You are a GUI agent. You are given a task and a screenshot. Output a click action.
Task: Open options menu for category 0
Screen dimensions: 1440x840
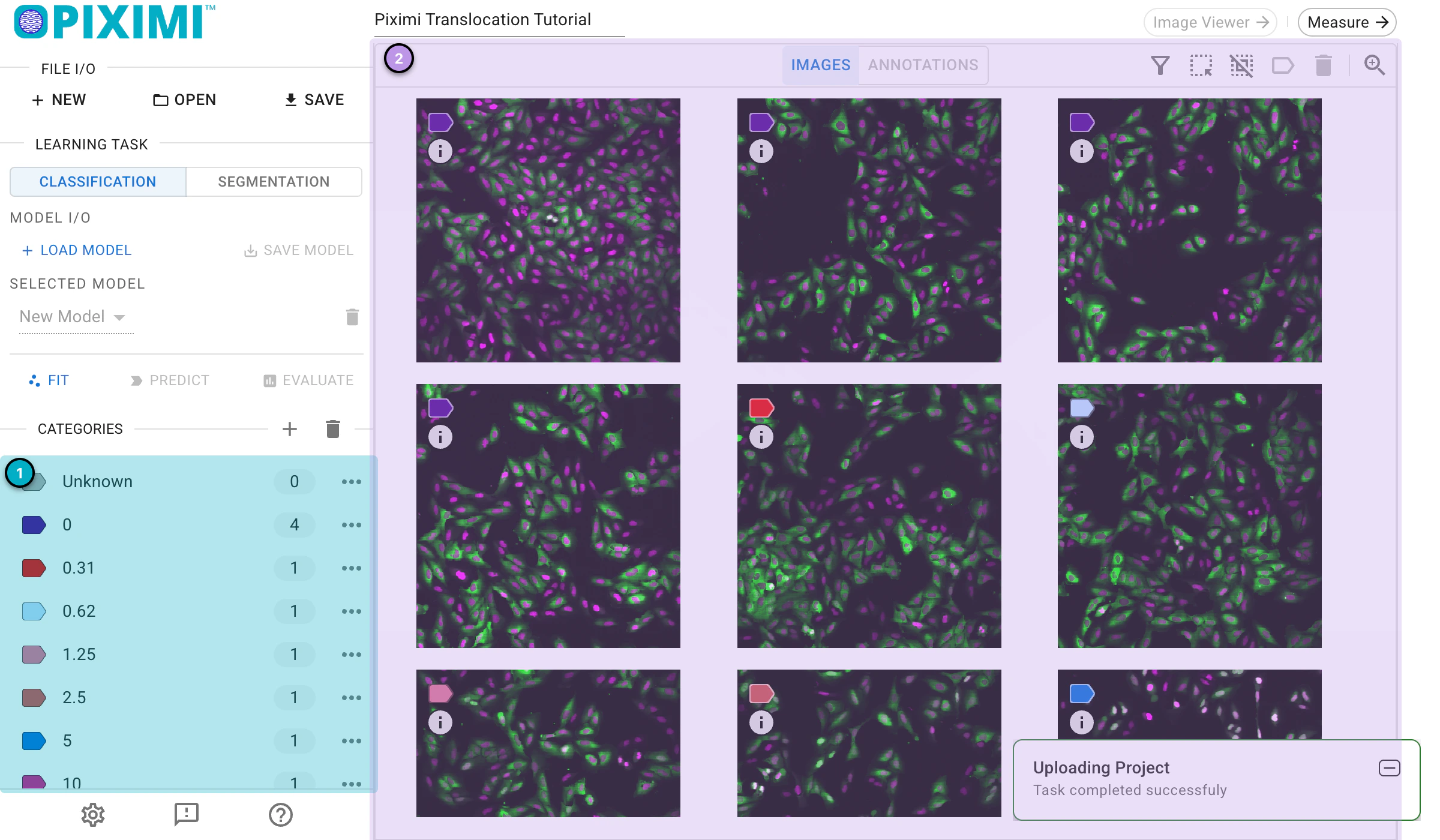[x=351, y=525]
